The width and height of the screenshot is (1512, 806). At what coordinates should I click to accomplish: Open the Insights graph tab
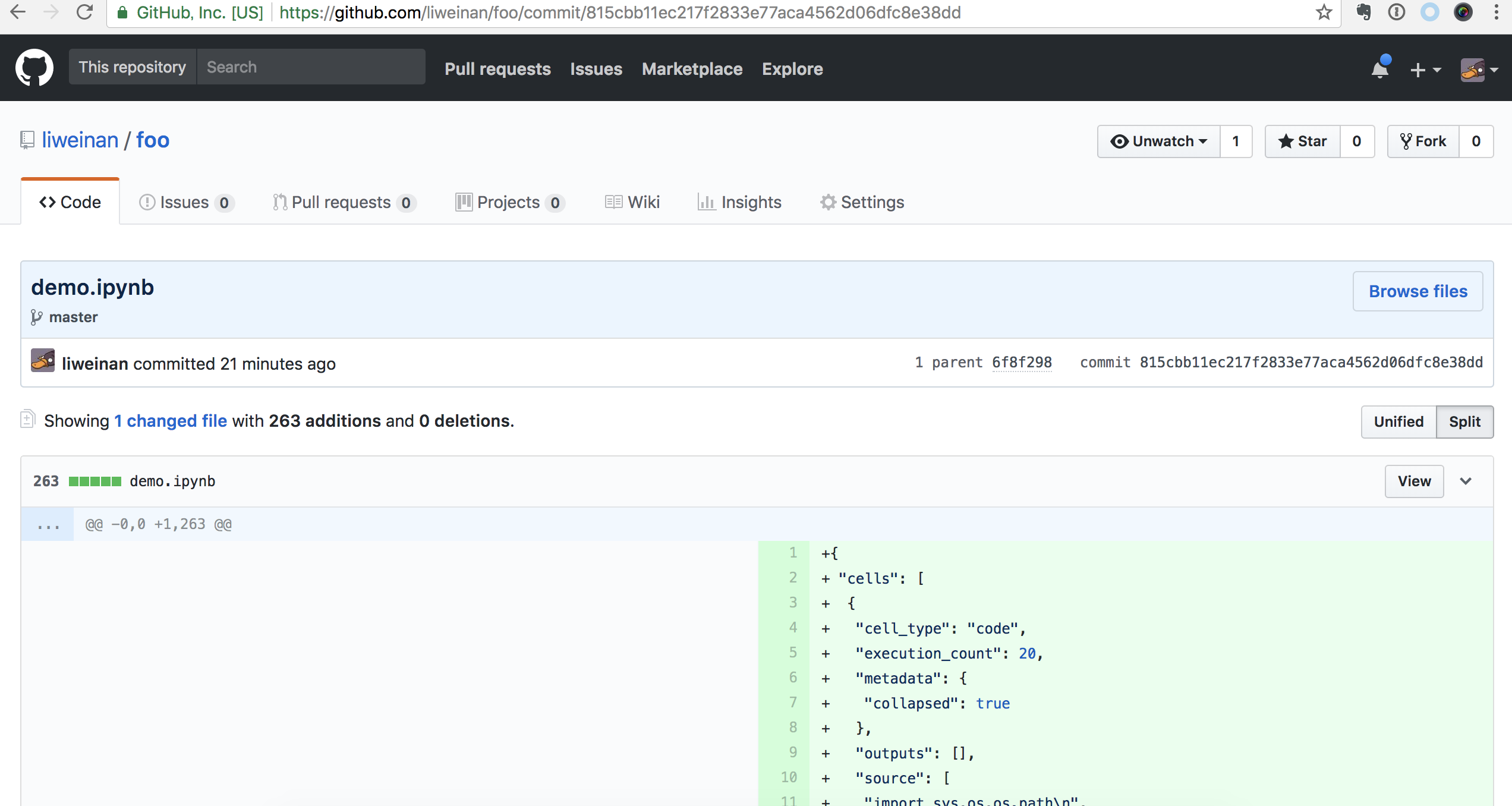(739, 202)
